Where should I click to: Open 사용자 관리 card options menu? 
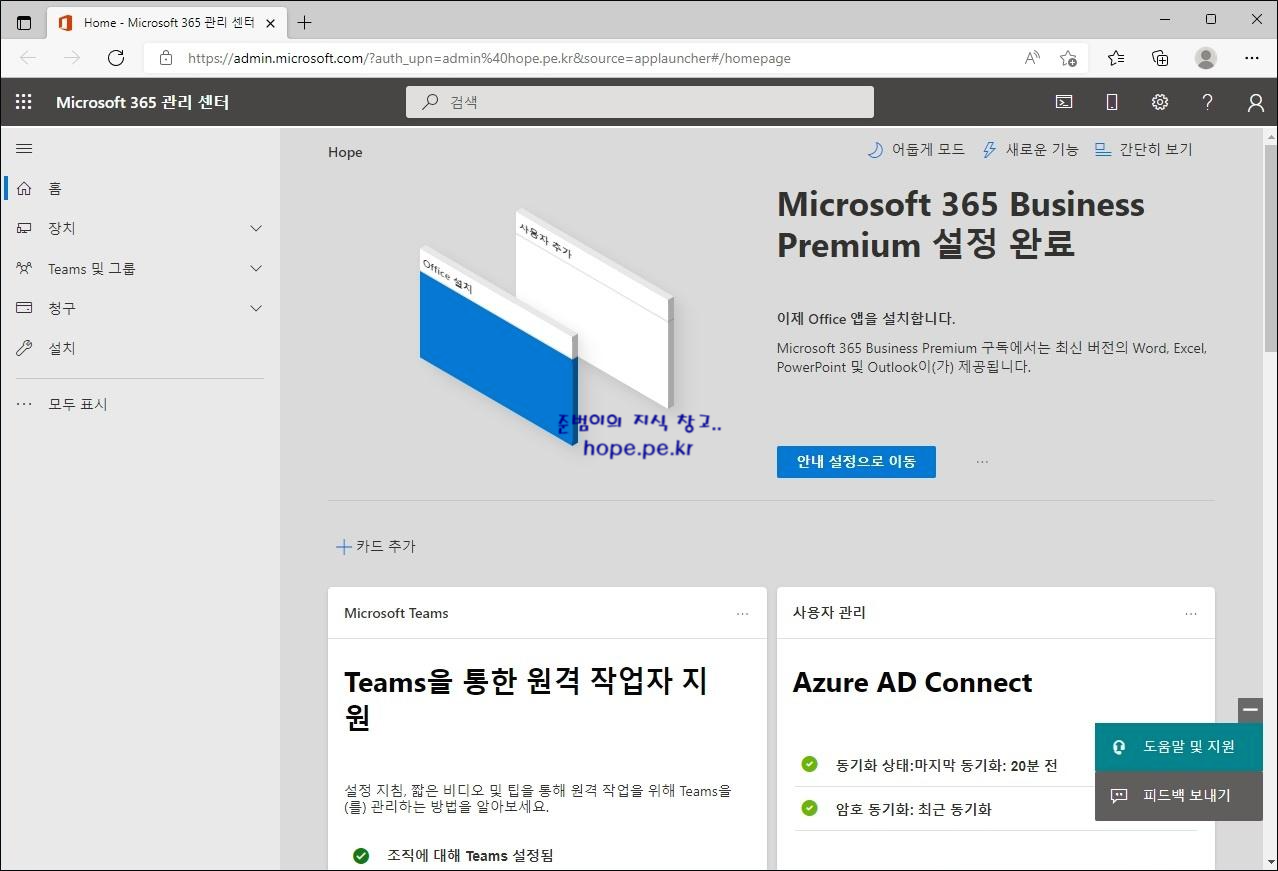click(x=1191, y=614)
